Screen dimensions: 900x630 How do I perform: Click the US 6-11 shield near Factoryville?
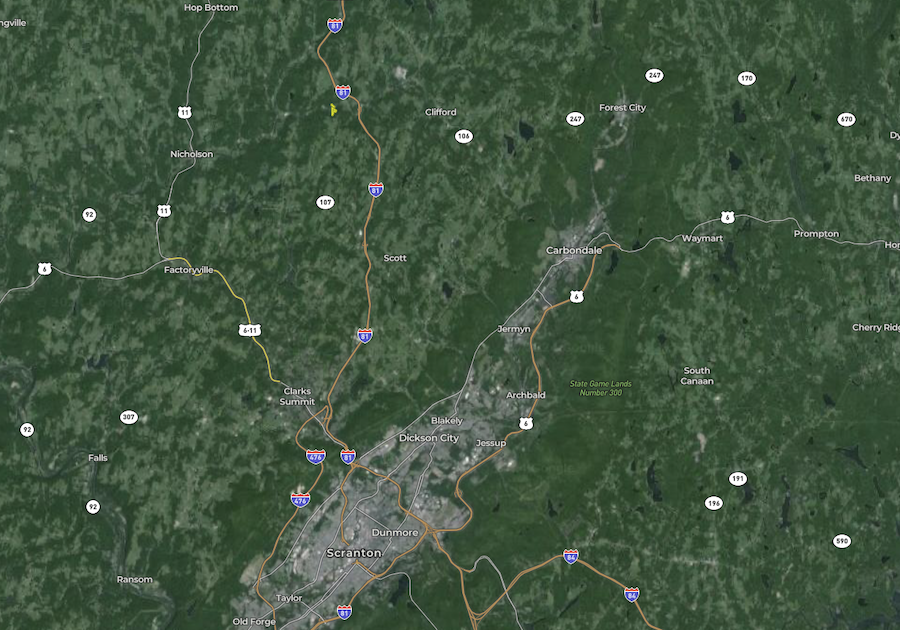click(250, 330)
